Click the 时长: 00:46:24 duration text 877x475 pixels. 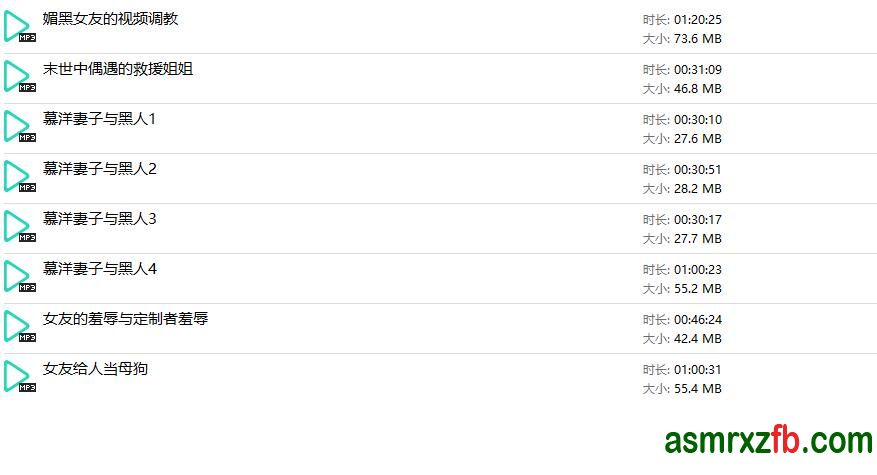tap(682, 320)
